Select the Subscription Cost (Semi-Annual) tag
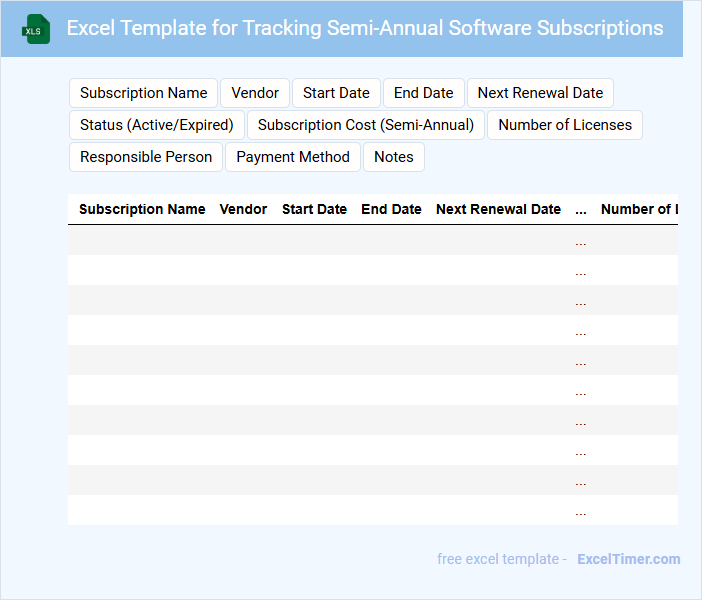The width and height of the screenshot is (702, 600). (366, 125)
